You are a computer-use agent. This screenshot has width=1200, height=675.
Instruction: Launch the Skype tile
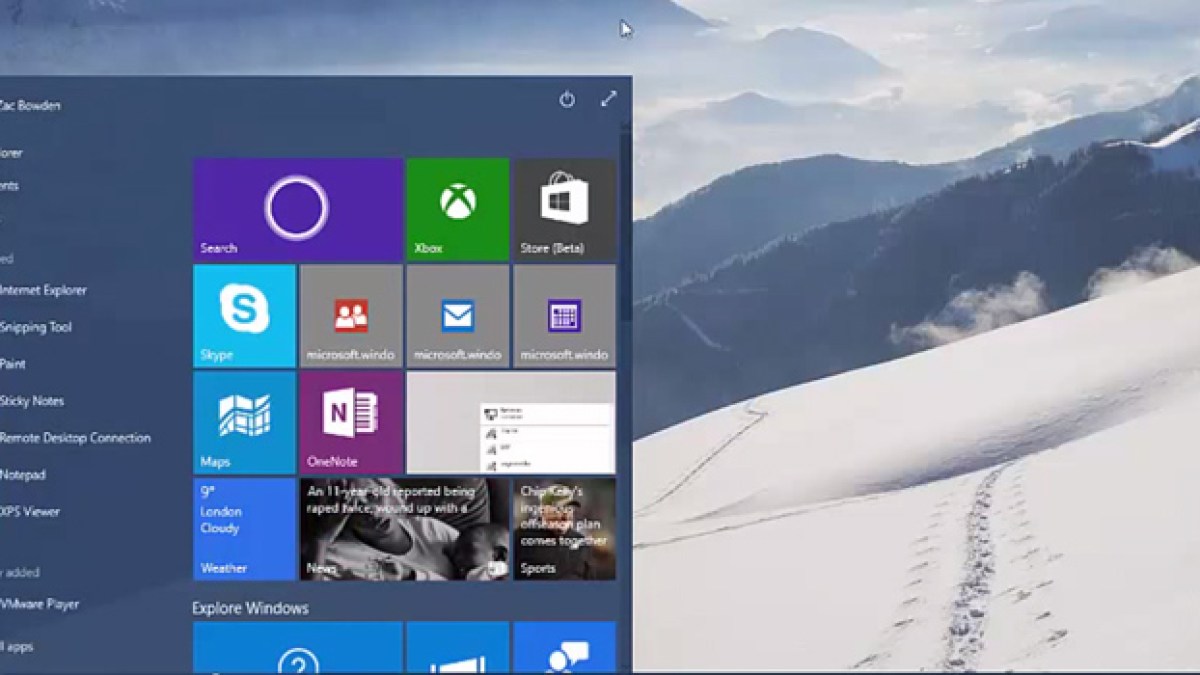coord(244,316)
